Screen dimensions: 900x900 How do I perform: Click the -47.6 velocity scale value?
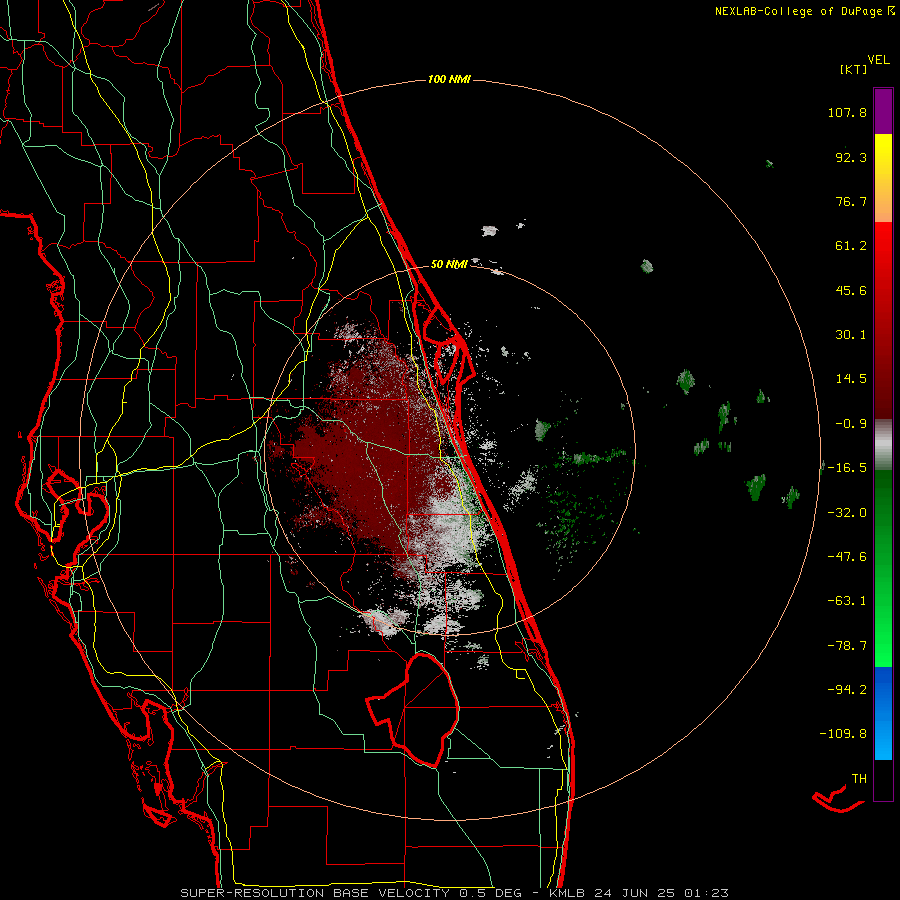(x=847, y=557)
